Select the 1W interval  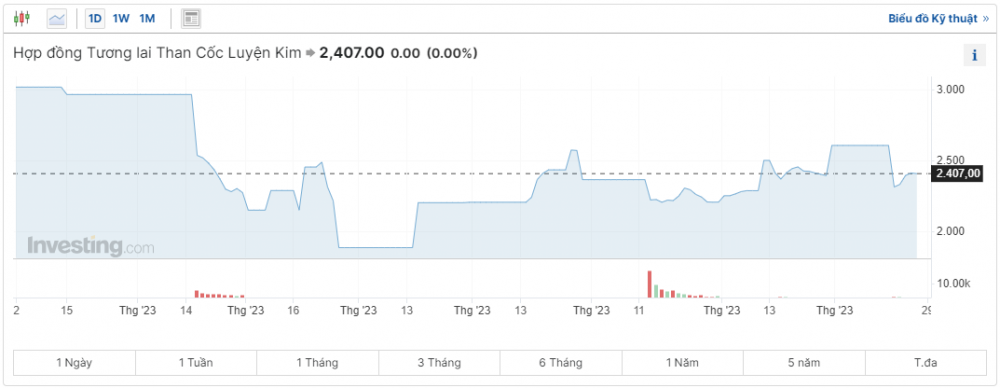(x=121, y=19)
